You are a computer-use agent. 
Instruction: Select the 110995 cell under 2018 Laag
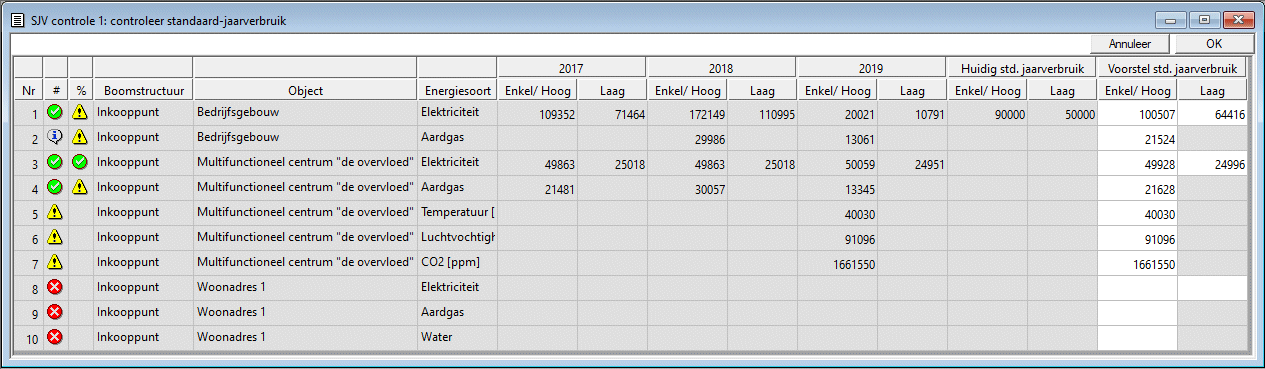tap(762, 113)
